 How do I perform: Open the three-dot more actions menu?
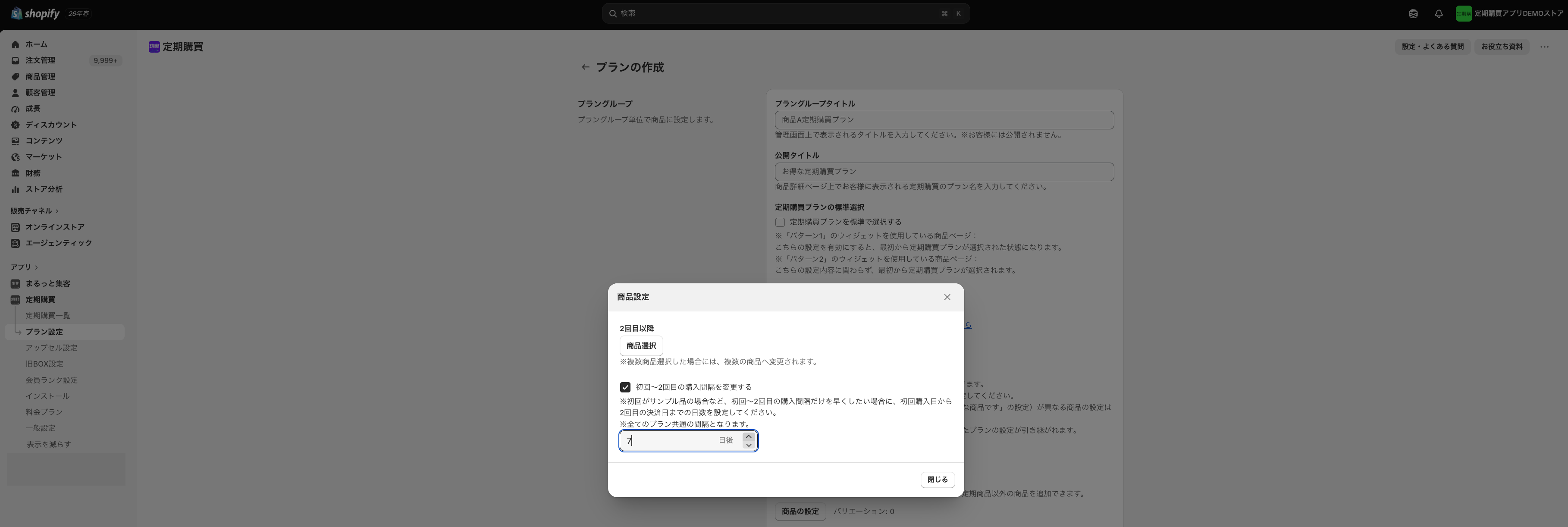(1544, 46)
